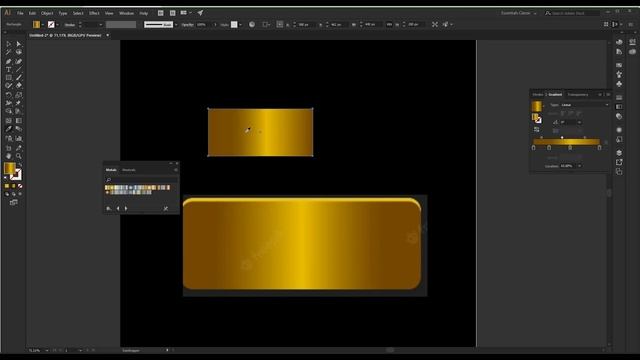Select the Curvature tool
The image size is (640, 360).
[x=19, y=61]
